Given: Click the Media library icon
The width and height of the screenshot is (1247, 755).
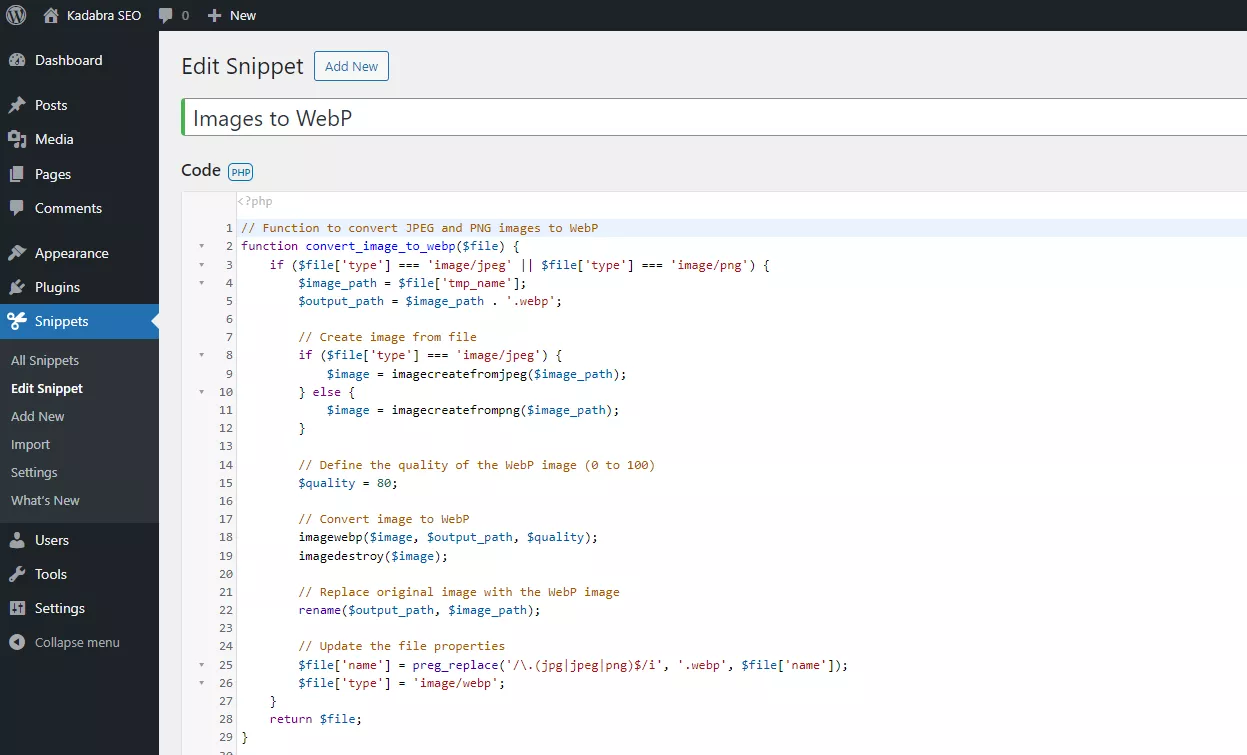Looking at the screenshot, I should pos(17,139).
